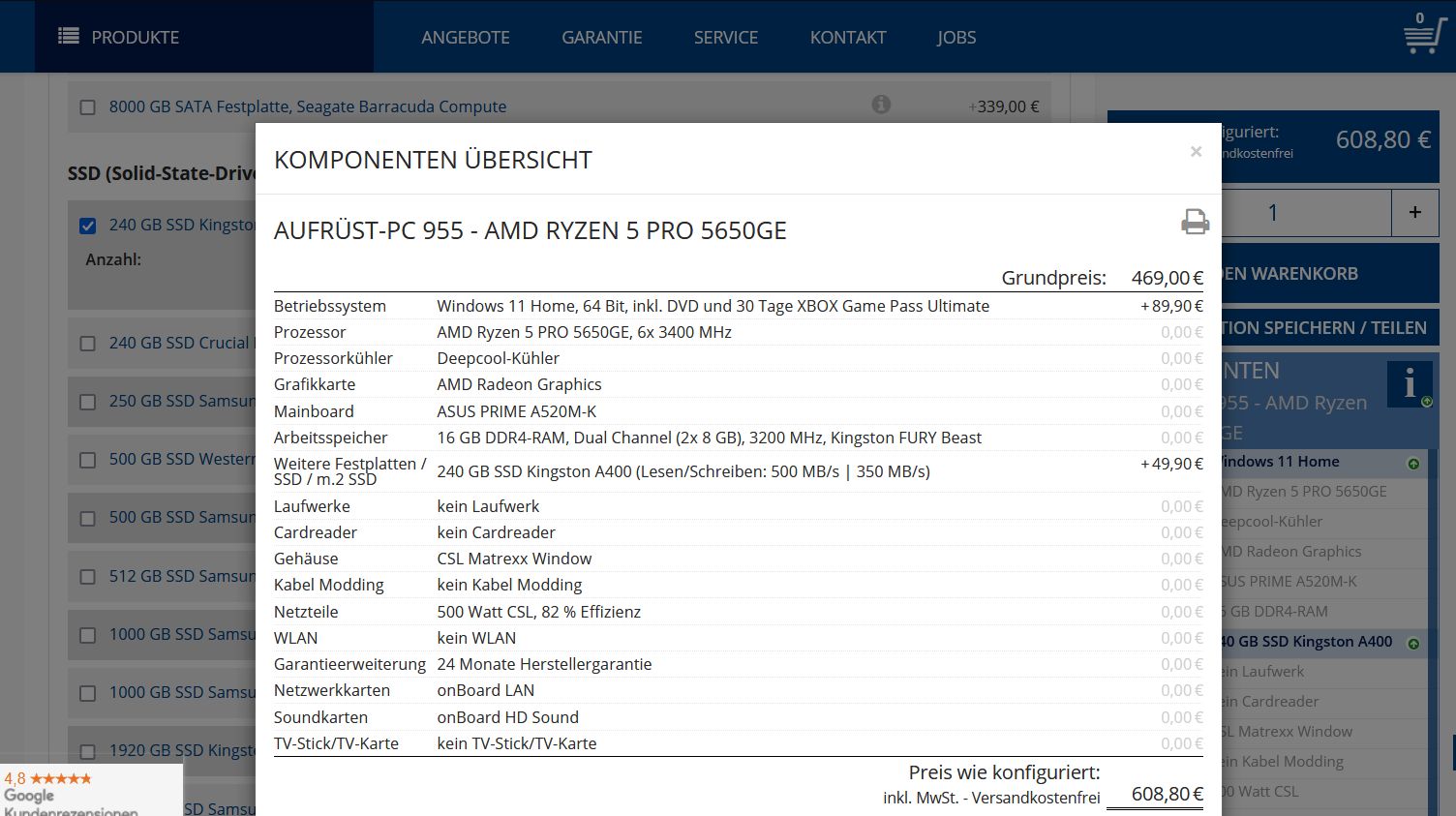The height and width of the screenshot is (816, 1456).
Task: Select sidebar entry Radeon Graphics
Action: 1323,552
